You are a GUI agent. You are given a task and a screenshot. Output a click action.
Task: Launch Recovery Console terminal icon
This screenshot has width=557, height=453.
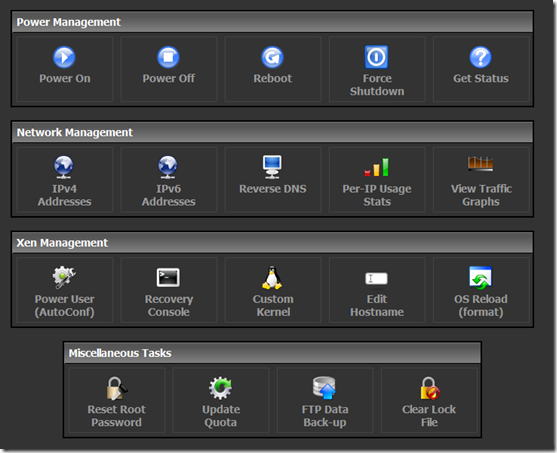(x=168, y=277)
